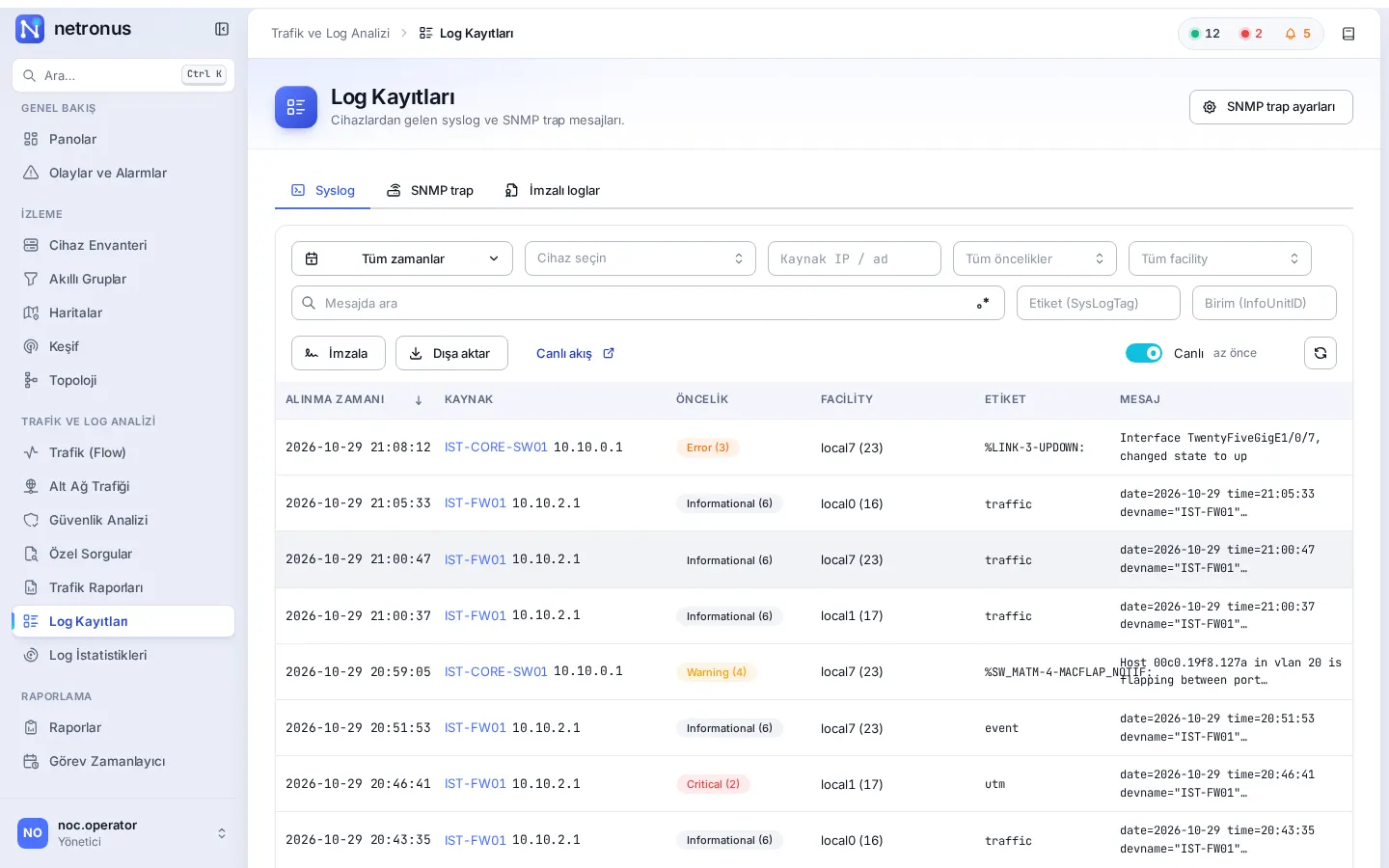Click the Dışa aktar button
This screenshot has height=868, width=1389.
coord(451,353)
